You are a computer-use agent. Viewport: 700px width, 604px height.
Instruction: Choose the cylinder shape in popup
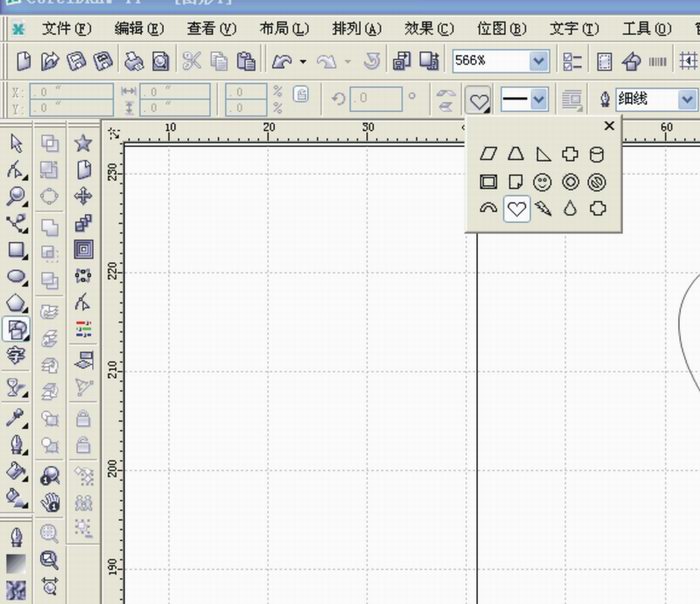597,154
